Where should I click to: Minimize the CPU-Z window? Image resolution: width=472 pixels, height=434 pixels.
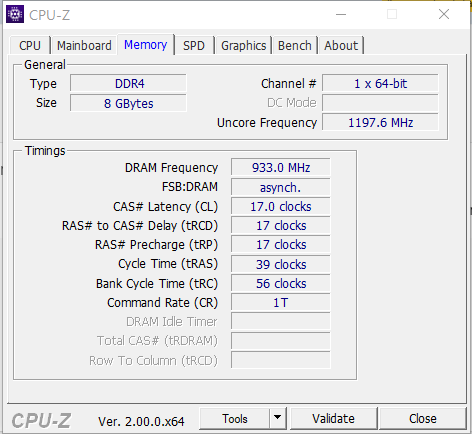(x=341, y=14)
